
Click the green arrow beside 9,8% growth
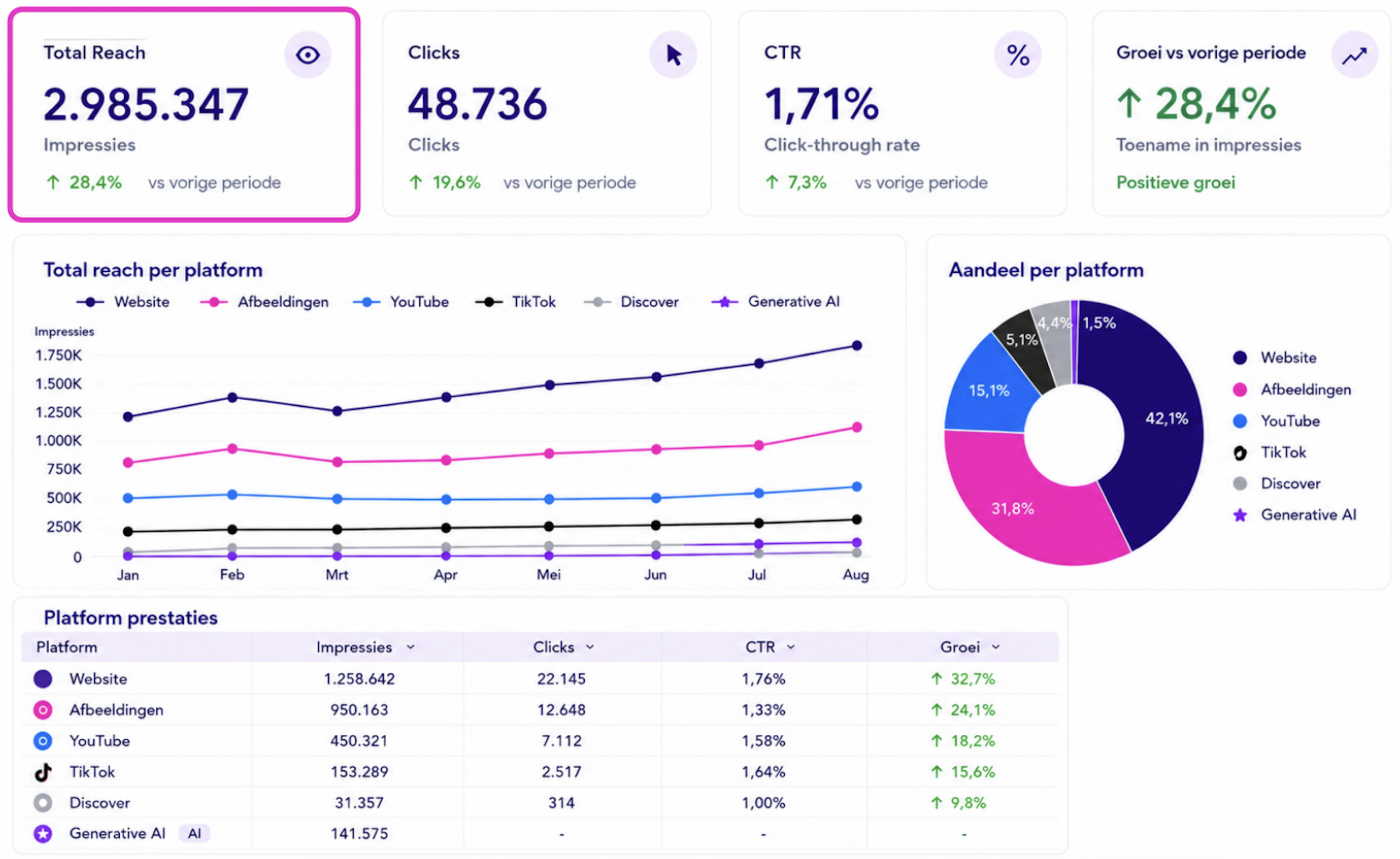pyautogui.click(x=936, y=803)
